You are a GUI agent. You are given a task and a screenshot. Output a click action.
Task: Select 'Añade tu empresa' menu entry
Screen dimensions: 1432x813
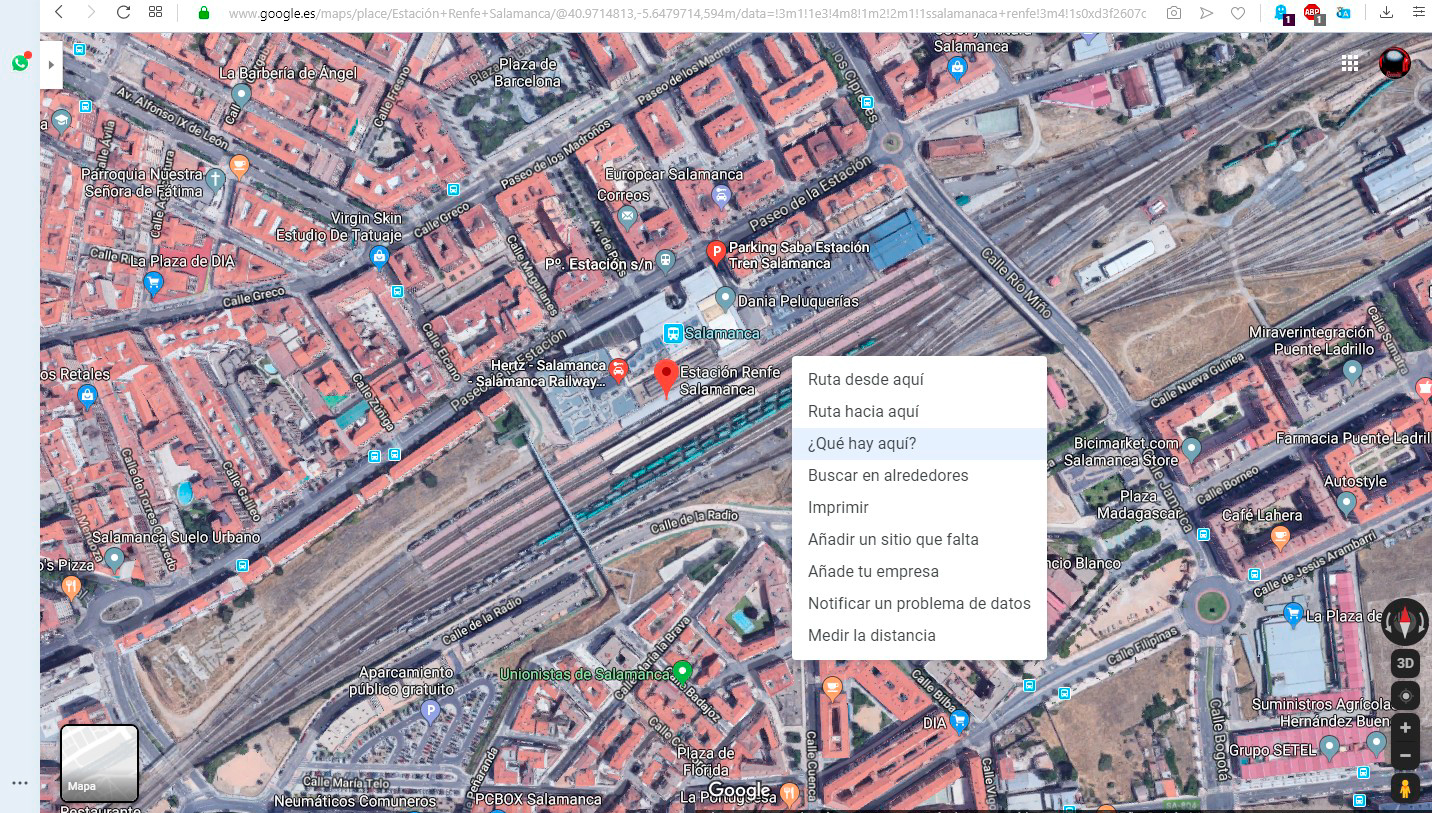coord(919,572)
